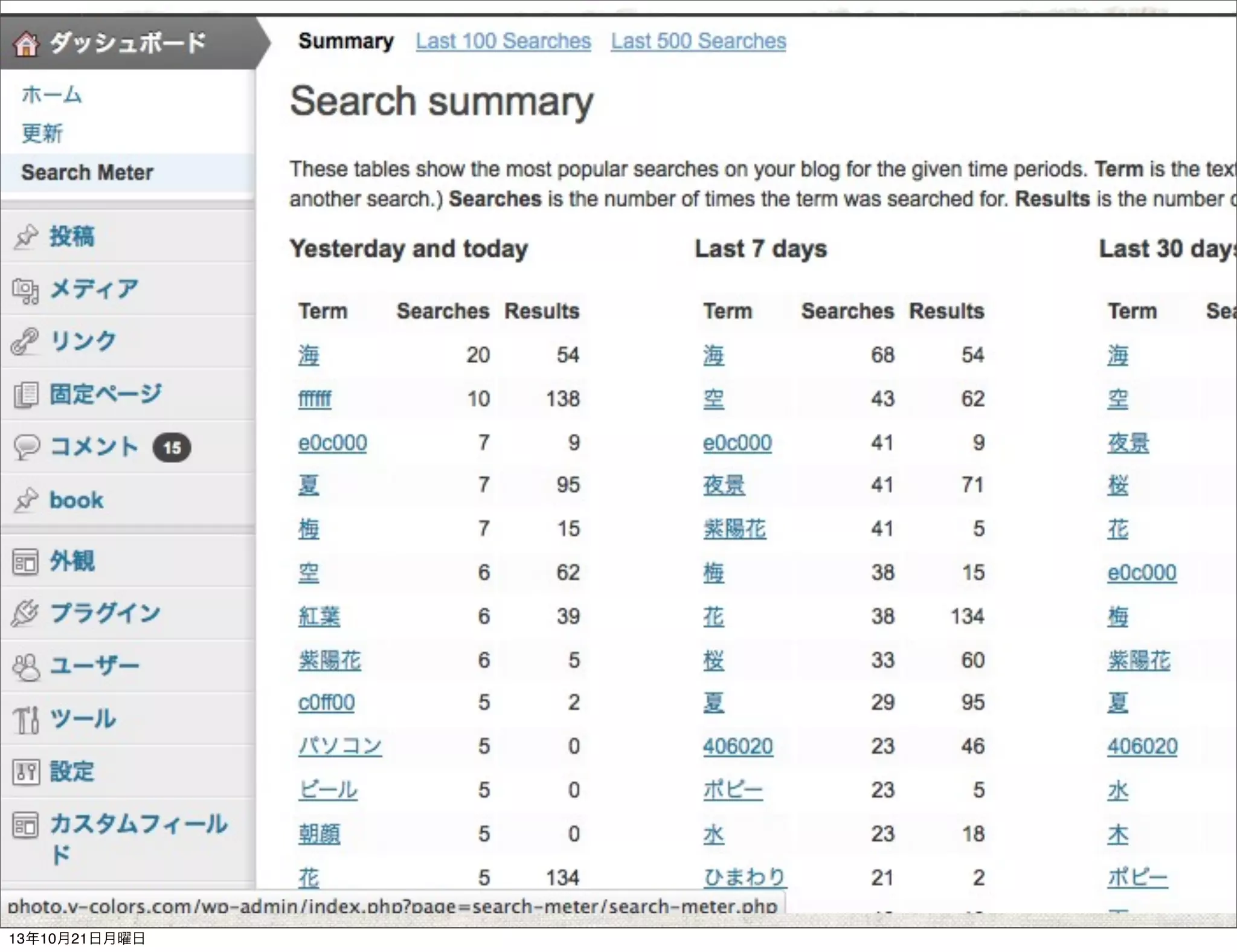This screenshot has width=1237, height=952.
Task: Click the plugin plug icon beside プラグイン
Action: pos(25,613)
